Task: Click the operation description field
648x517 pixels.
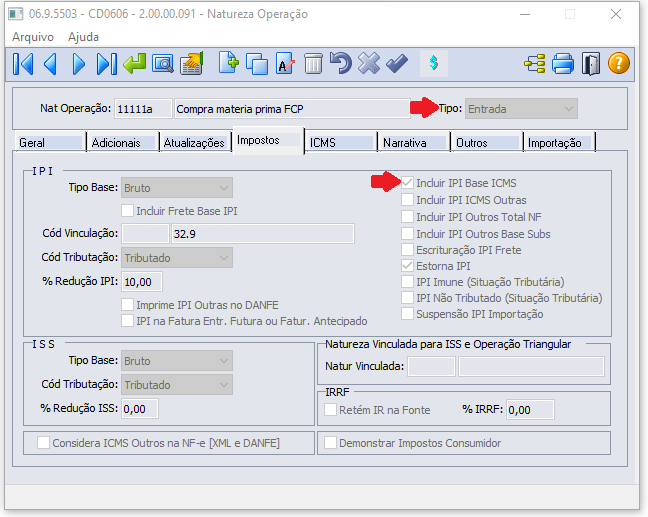Action: (292, 109)
